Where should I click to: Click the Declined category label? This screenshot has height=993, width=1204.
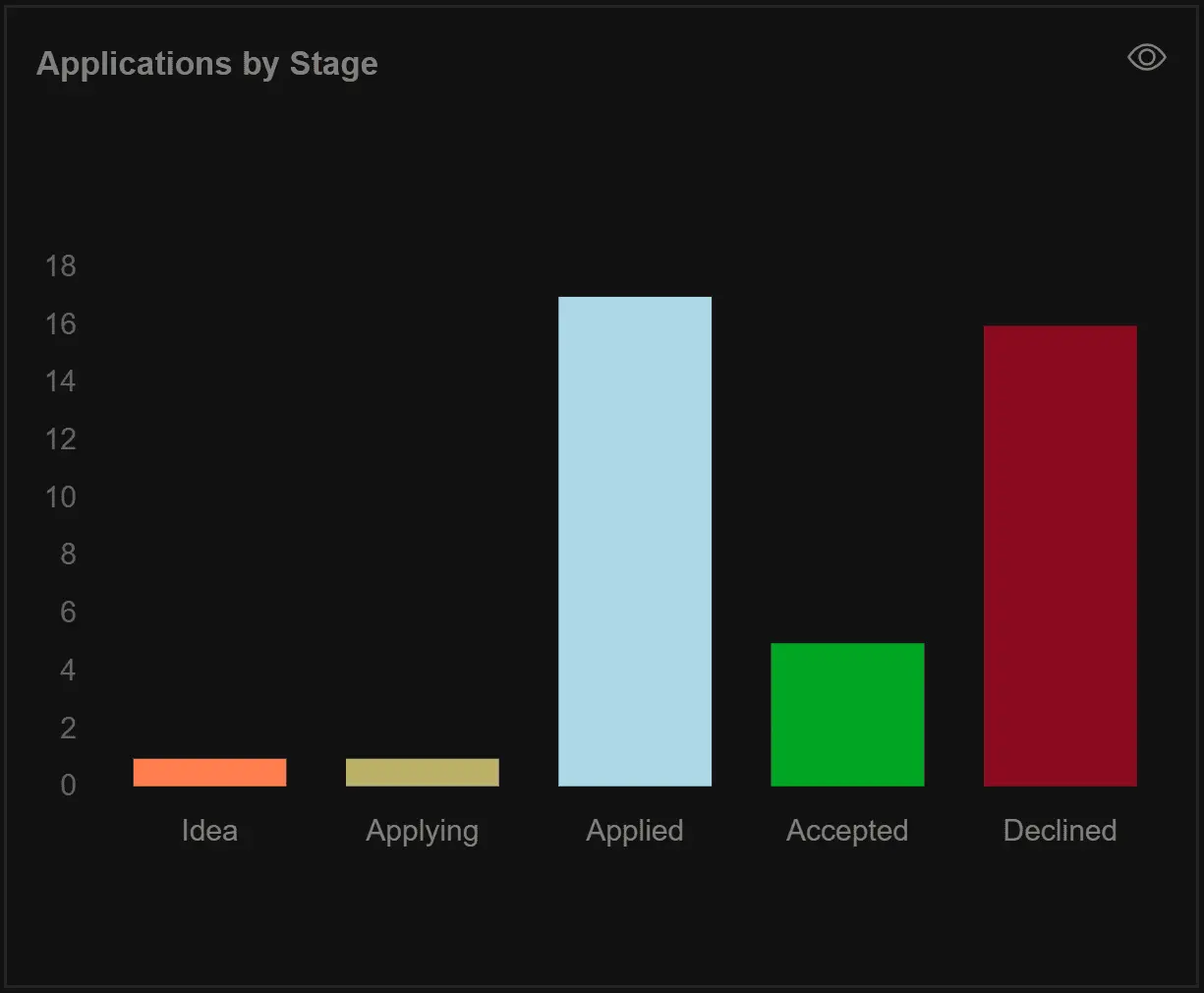(1060, 831)
